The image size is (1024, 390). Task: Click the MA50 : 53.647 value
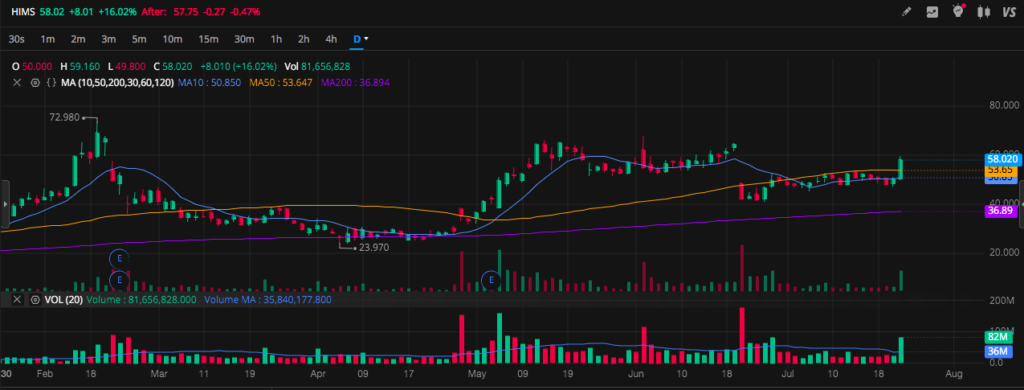[x=281, y=83]
